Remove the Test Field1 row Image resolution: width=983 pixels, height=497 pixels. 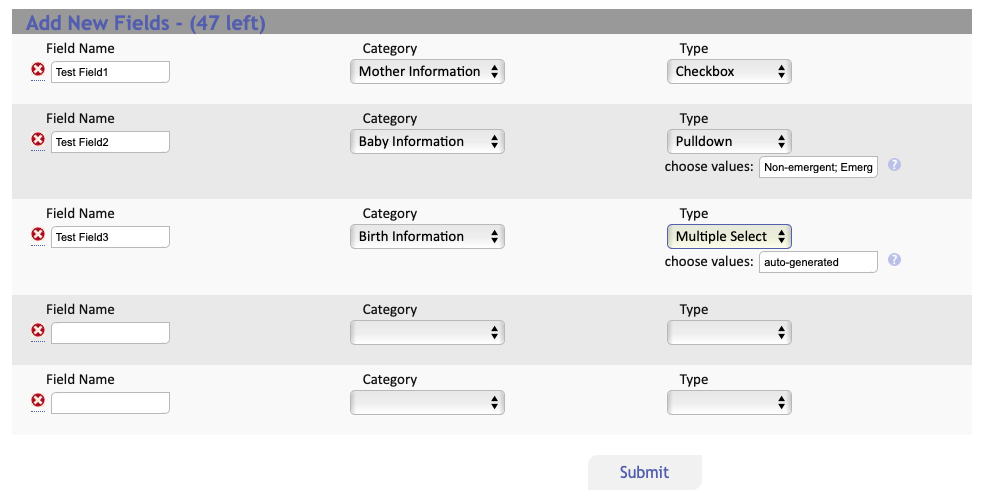[x=38, y=70]
